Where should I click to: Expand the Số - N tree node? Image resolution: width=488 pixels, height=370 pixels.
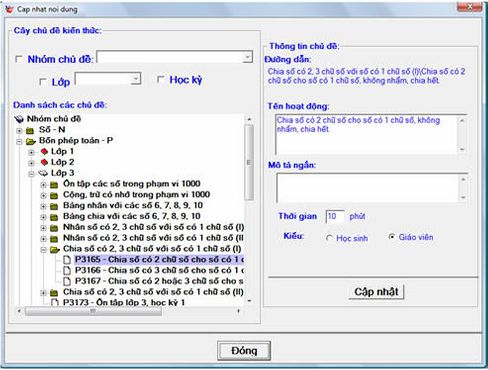coord(19,131)
